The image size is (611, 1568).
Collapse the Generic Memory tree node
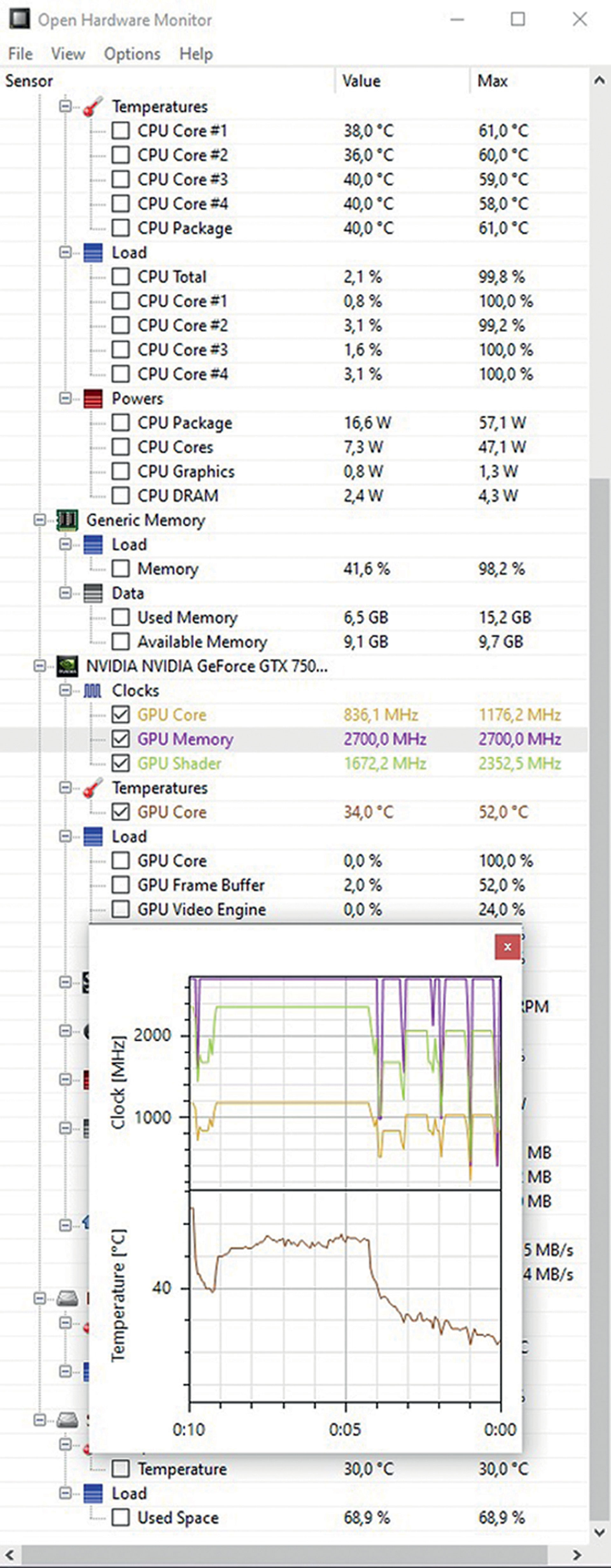[39, 520]
